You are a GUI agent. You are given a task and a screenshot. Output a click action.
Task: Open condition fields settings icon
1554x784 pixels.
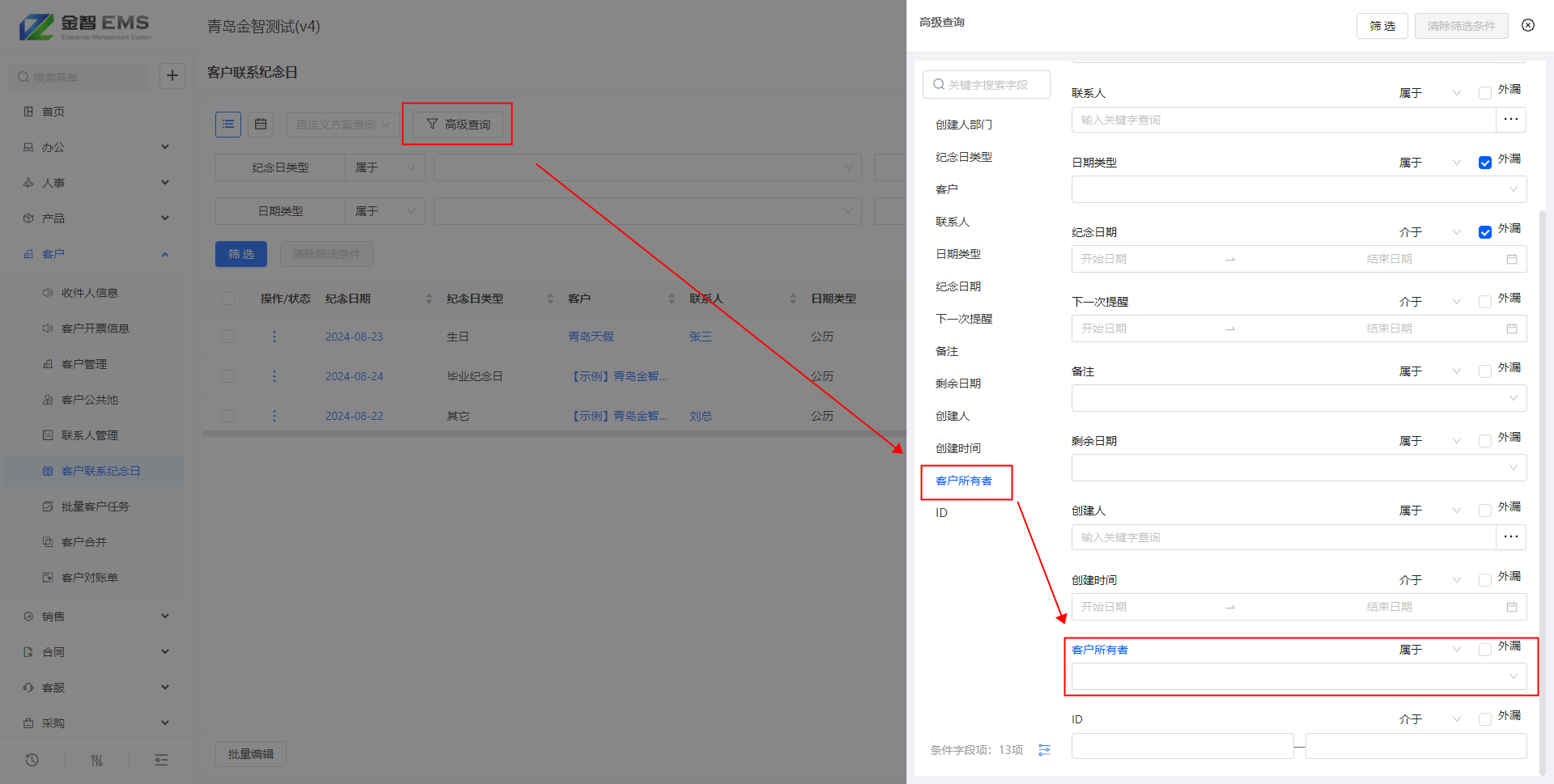tap(1044, 750)
